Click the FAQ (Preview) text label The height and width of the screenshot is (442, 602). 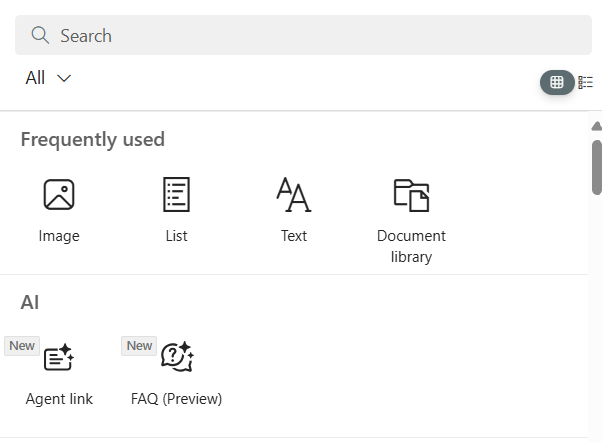(176, 399)
